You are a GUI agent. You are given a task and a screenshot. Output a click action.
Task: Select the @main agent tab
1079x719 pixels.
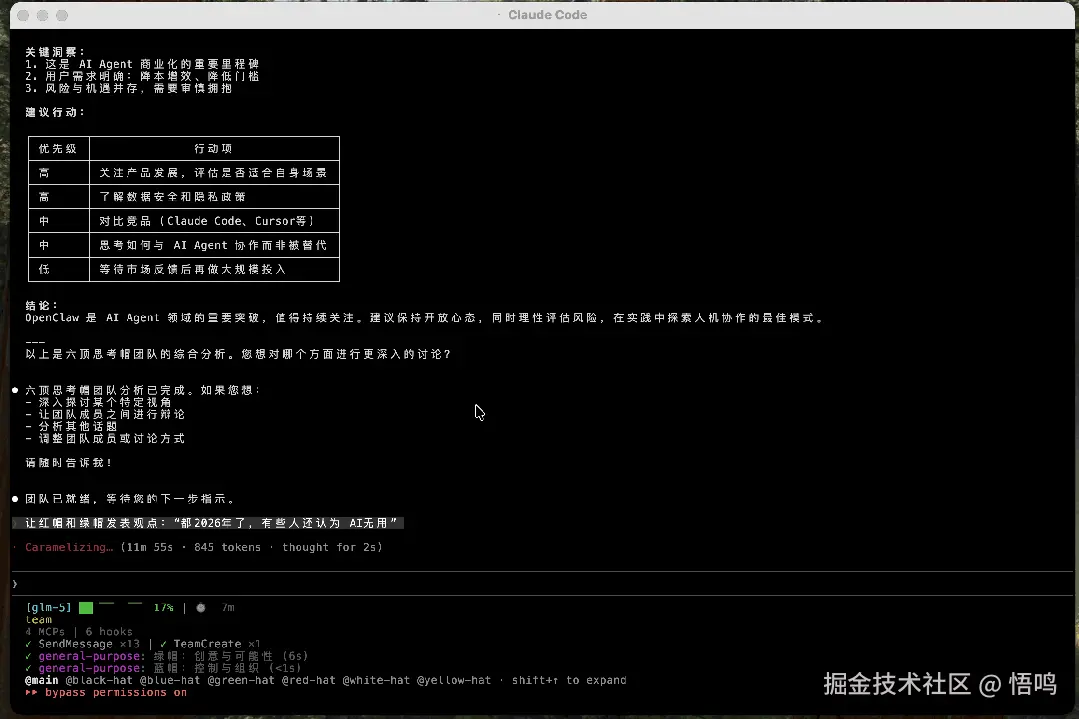click(42, 680)
